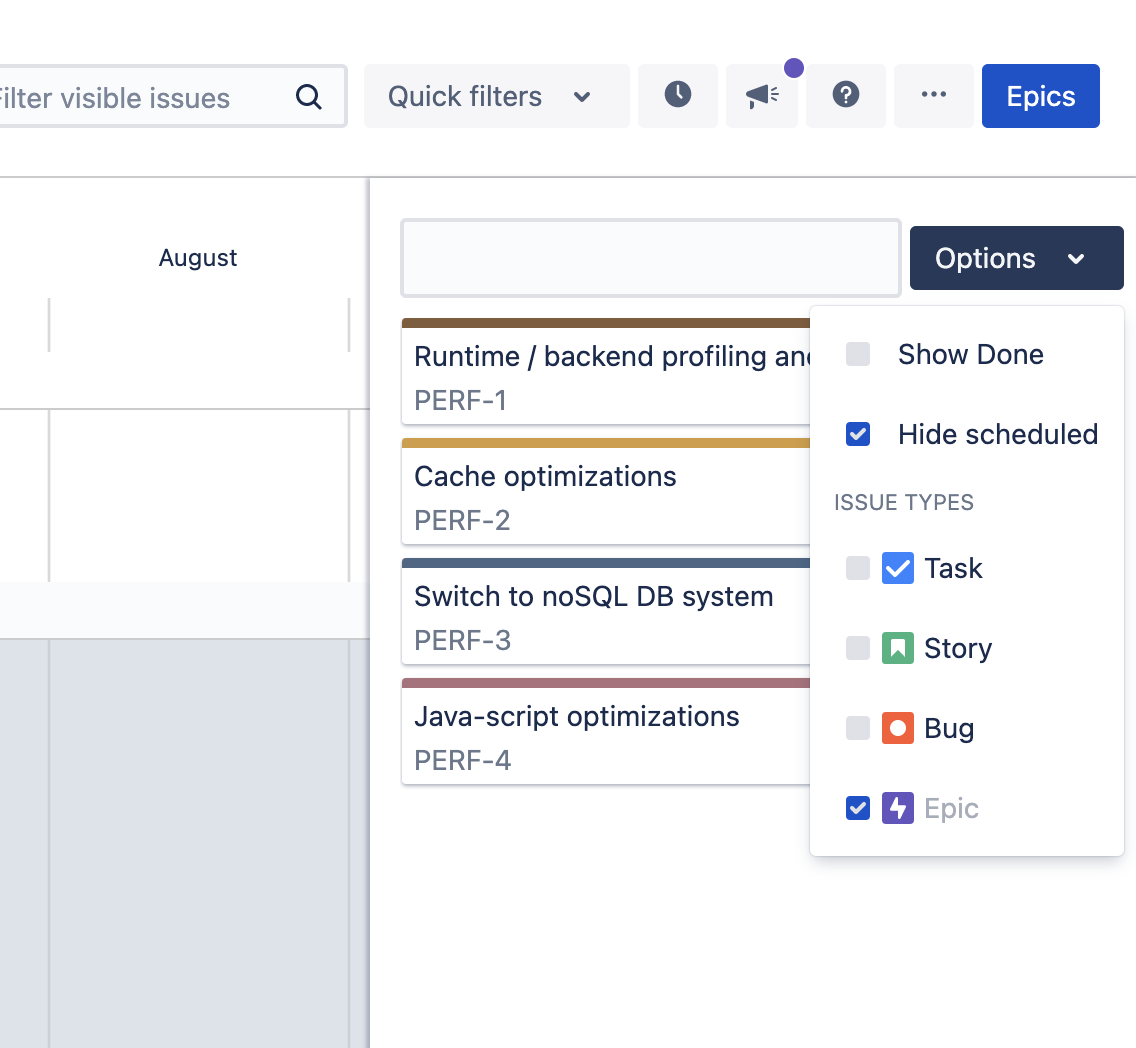
Task: Collapse the Options dropdown
Action: (1016, 258)
